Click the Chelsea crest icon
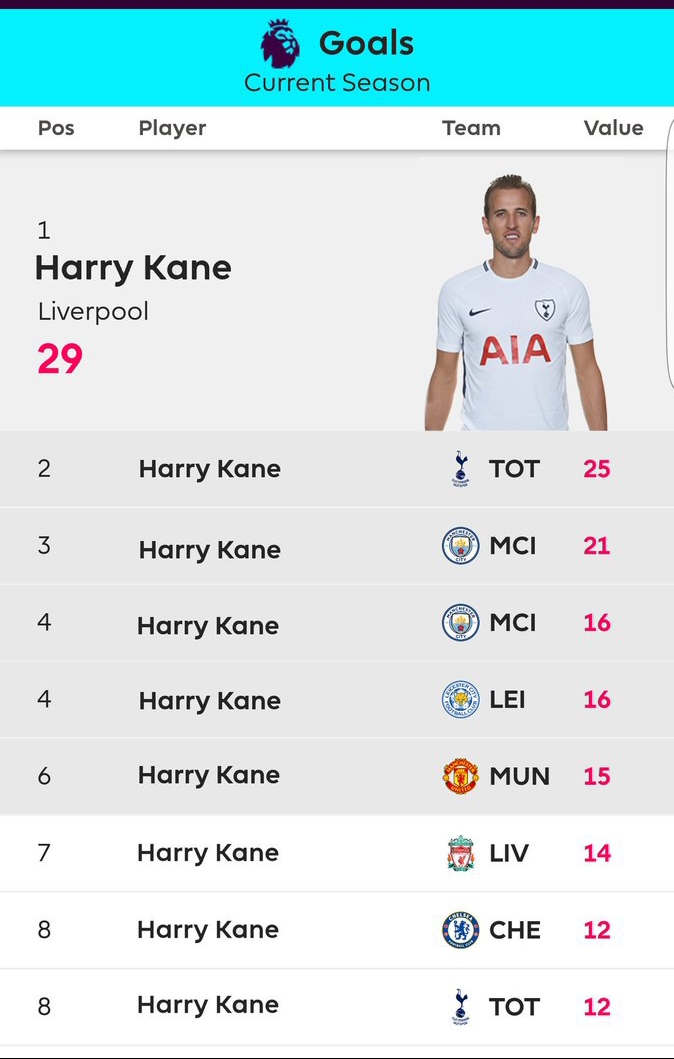 pos(461,930)
